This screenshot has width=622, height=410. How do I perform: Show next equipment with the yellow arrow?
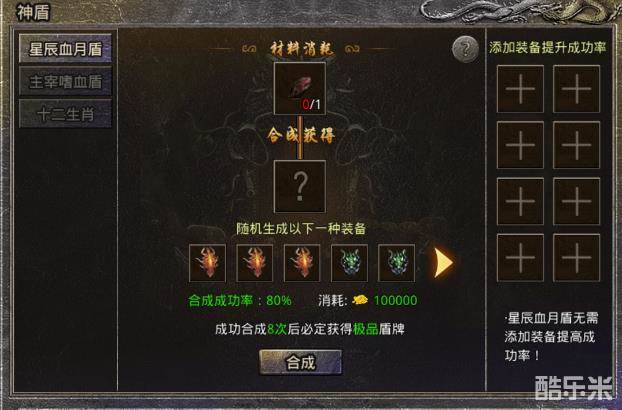point(443,262)
